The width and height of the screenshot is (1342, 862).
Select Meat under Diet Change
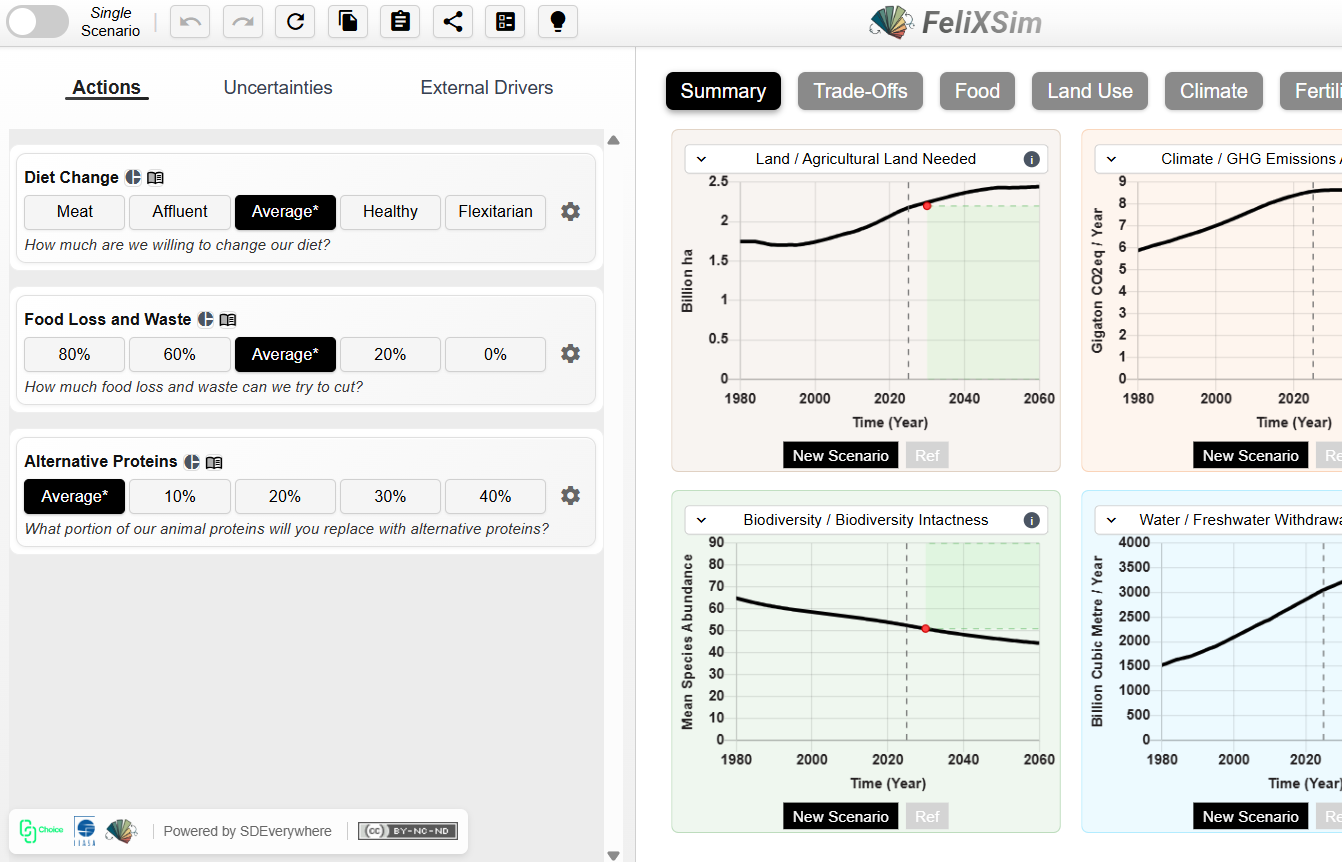(75, 212)
